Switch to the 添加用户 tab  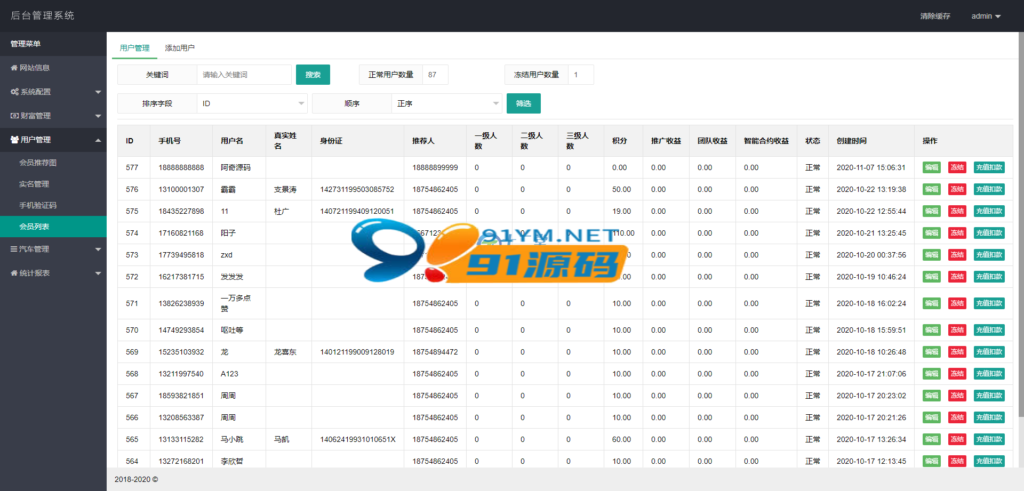coord(180,48)
